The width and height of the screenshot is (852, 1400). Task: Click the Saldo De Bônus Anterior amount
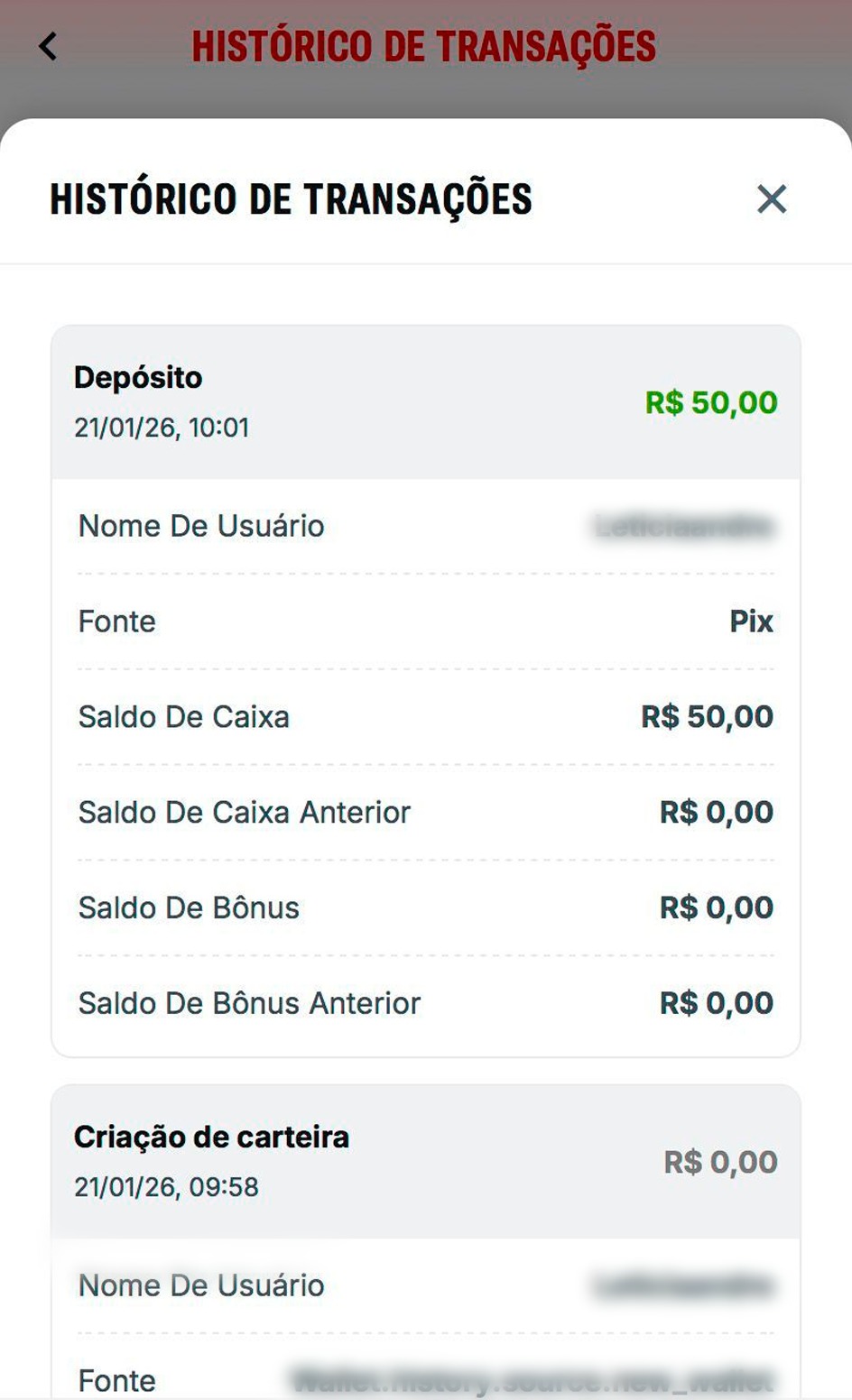click(x=717, y=1003)
